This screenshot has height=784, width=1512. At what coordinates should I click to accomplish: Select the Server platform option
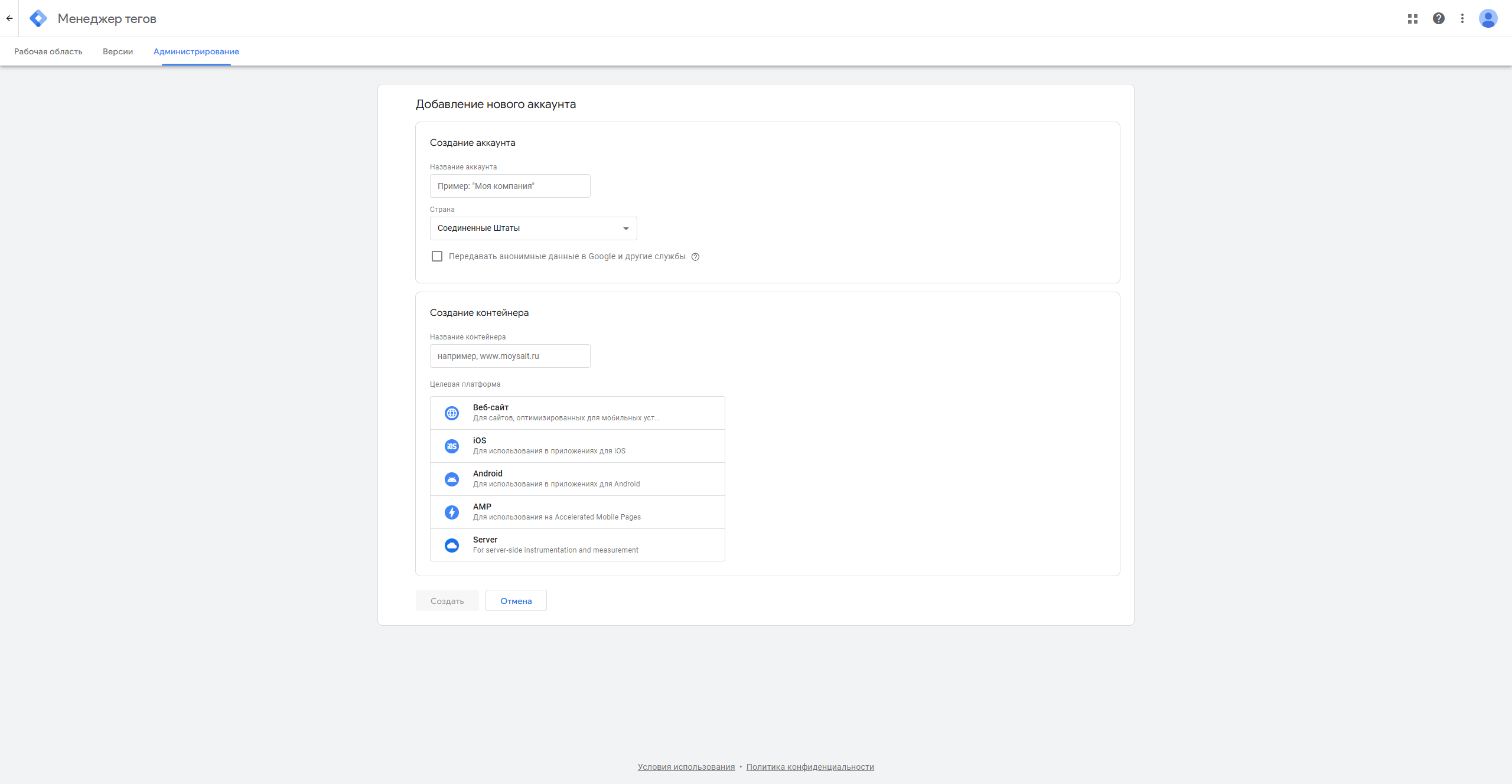[x=577, y=545]
